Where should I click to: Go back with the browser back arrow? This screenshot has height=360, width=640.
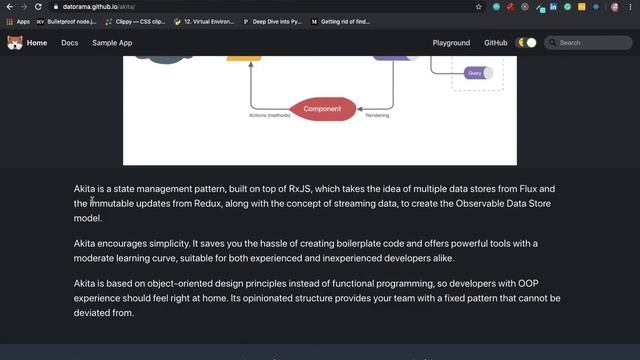(10, 7)
